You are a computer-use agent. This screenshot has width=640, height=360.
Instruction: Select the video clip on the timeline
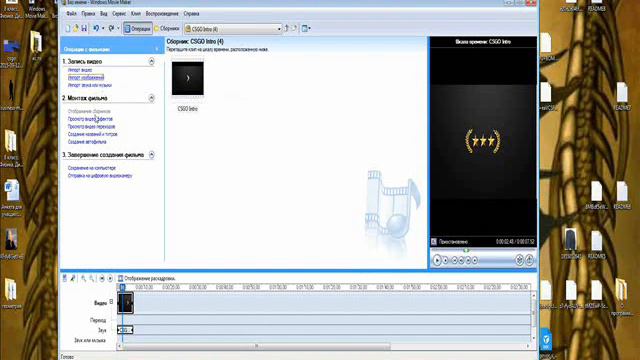[126, 302]
